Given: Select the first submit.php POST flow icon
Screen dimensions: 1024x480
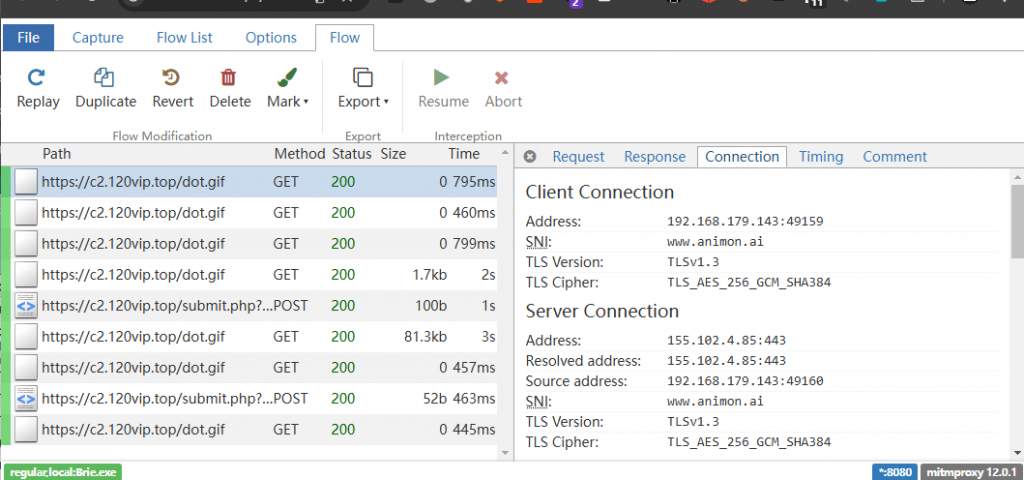Looking at the screenshot, I should [27, 306].
